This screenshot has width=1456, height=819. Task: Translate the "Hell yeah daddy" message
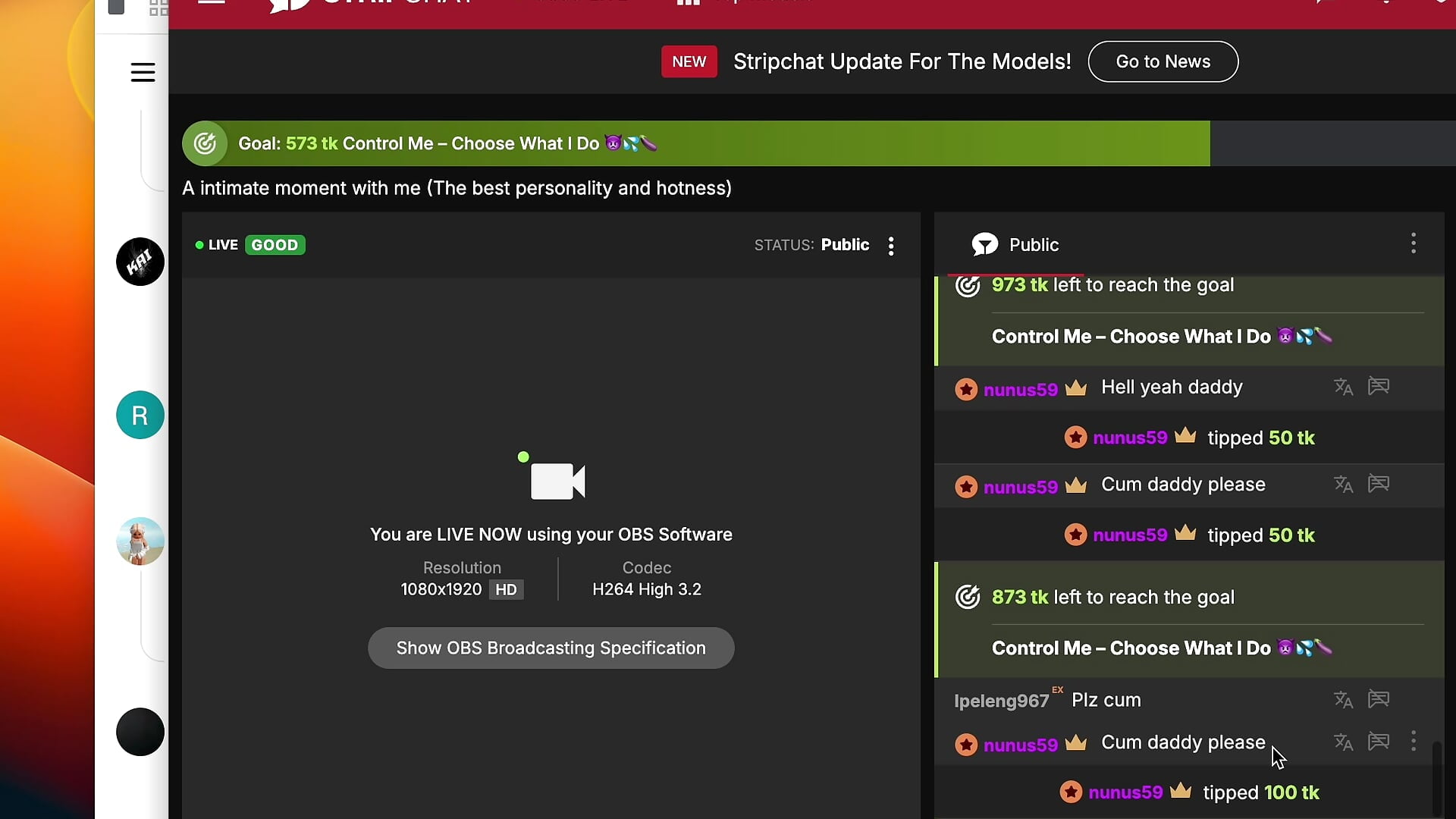1343,387
